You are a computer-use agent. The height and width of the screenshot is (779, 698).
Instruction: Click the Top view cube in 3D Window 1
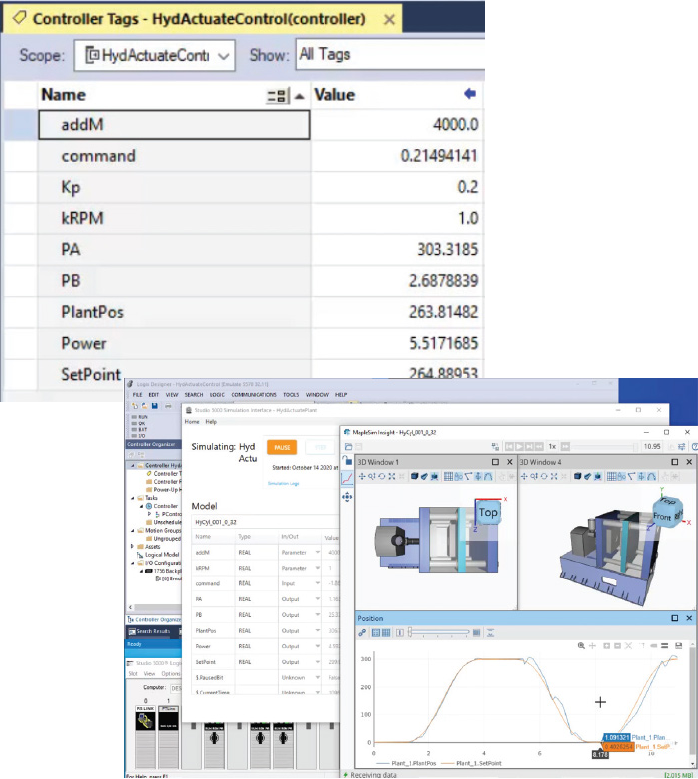tap(488, 512)
